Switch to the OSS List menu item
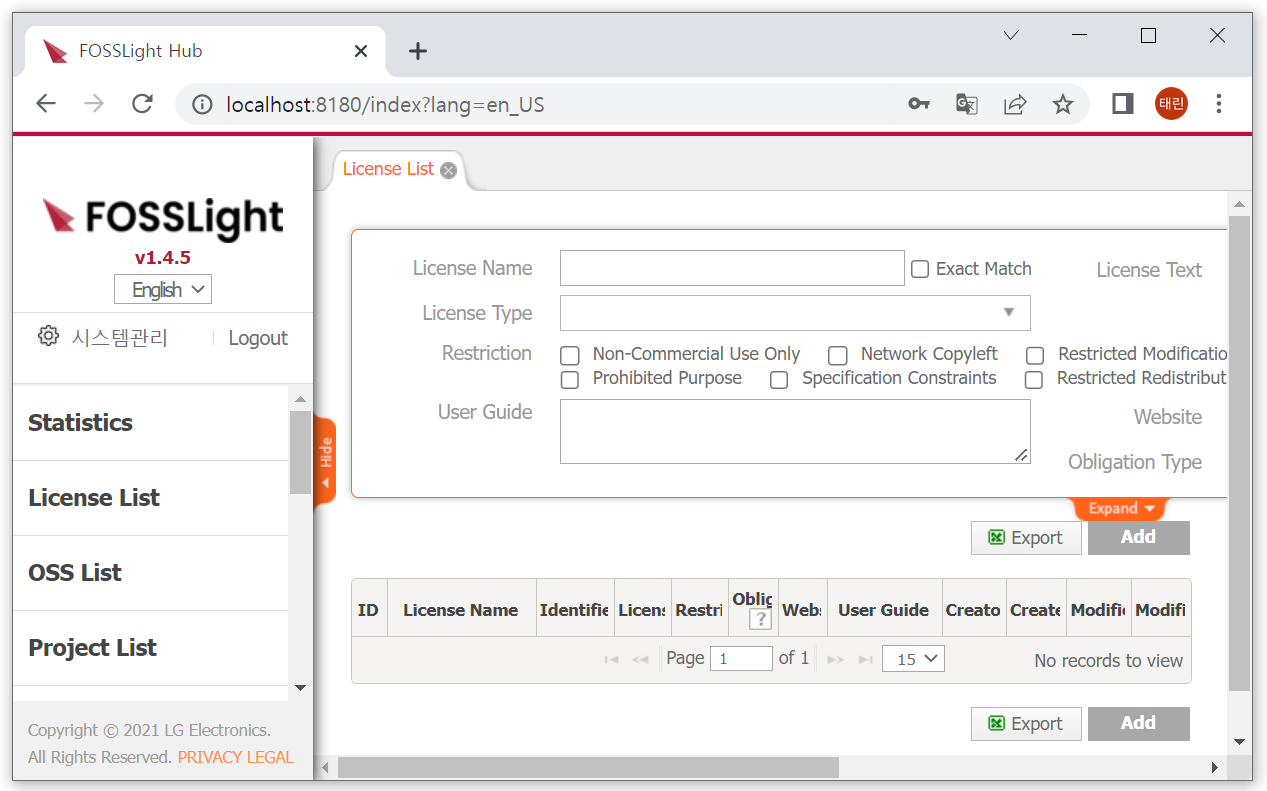1267x791 pixels. 74,572
